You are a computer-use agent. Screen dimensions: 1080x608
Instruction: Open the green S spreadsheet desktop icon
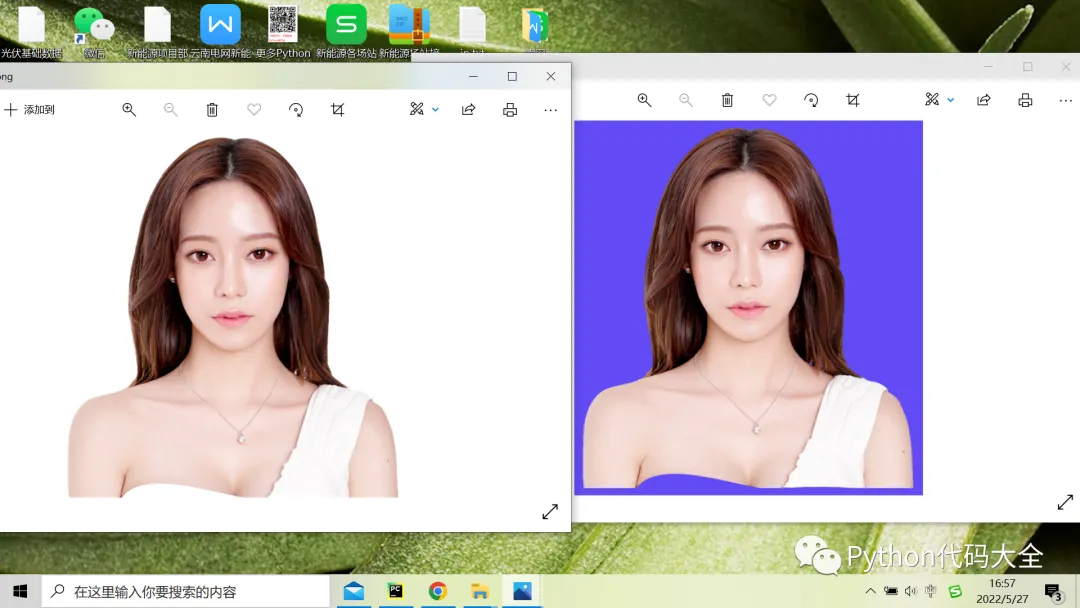tap(346, 31)
